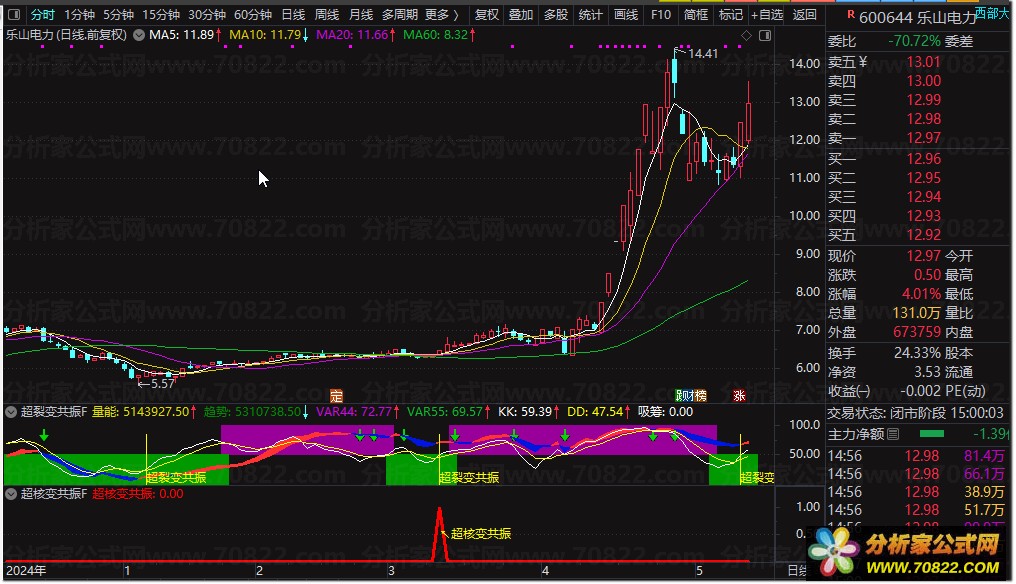Select the 1分钟 period tab
The width and height of the screenshot is (1016, 584).
click(79, 14)
